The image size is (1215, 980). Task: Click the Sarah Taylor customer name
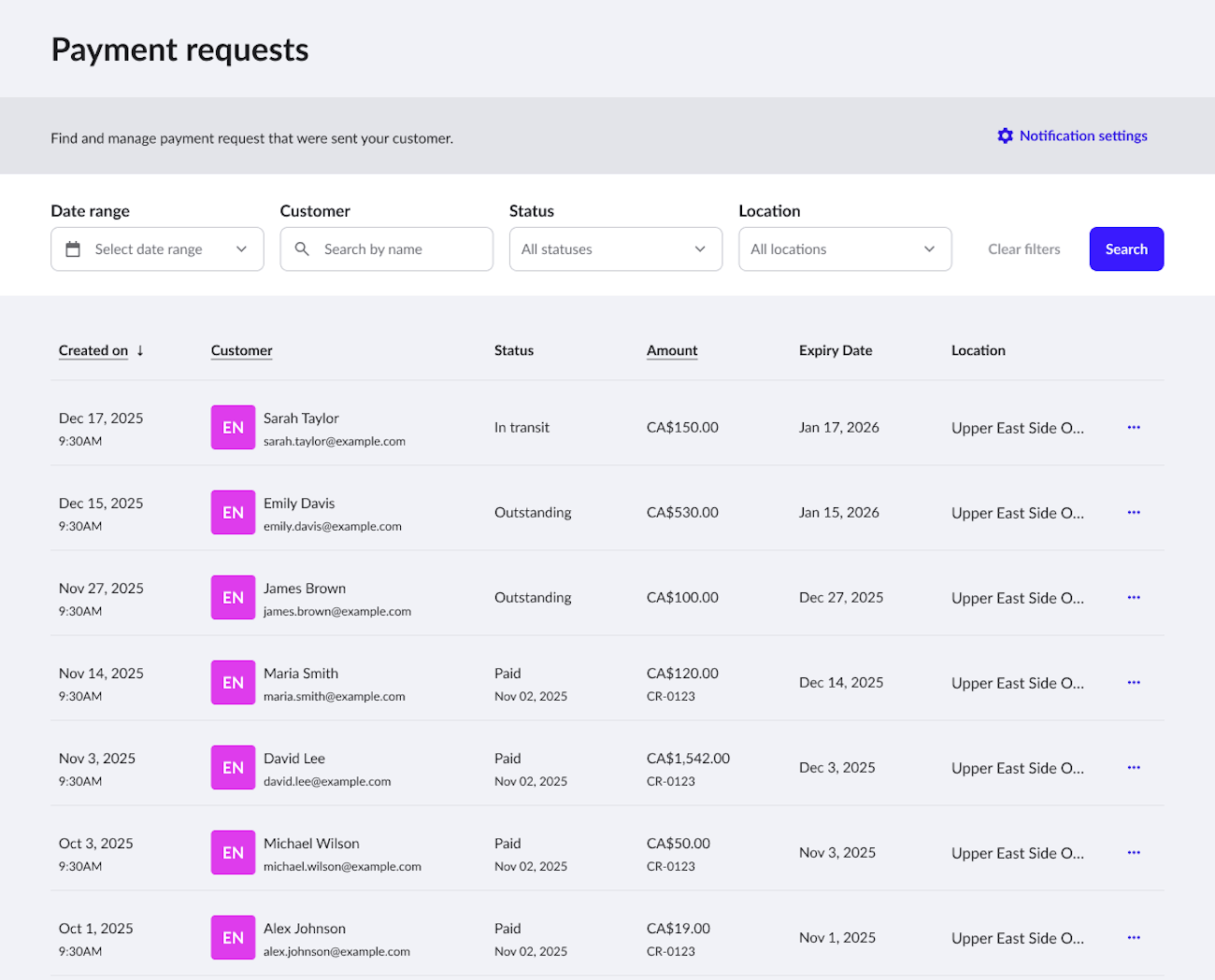(x=301, y=419)
